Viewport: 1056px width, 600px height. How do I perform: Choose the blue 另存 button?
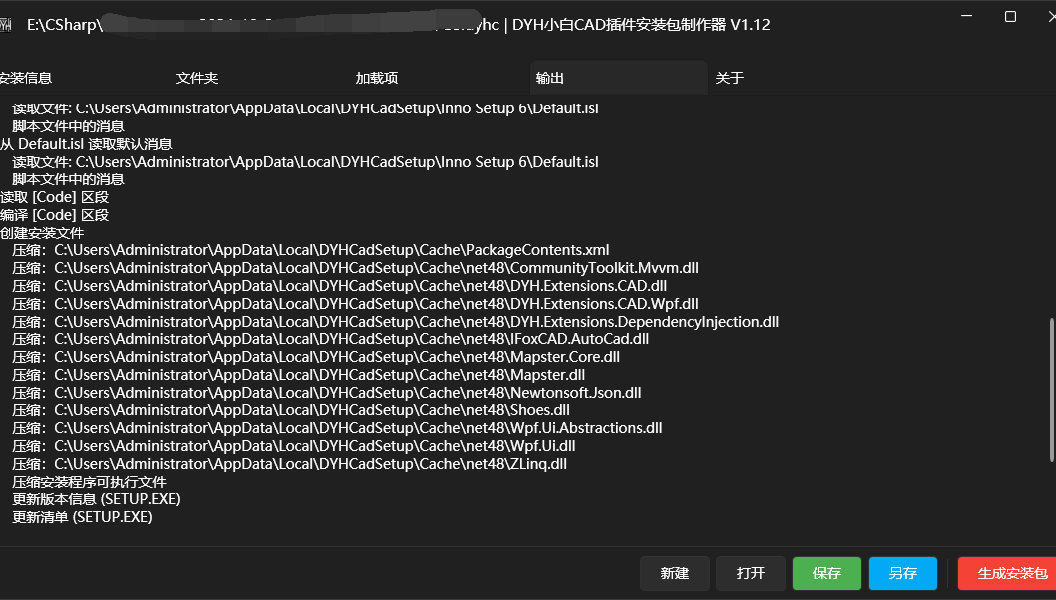coord(902,573)
